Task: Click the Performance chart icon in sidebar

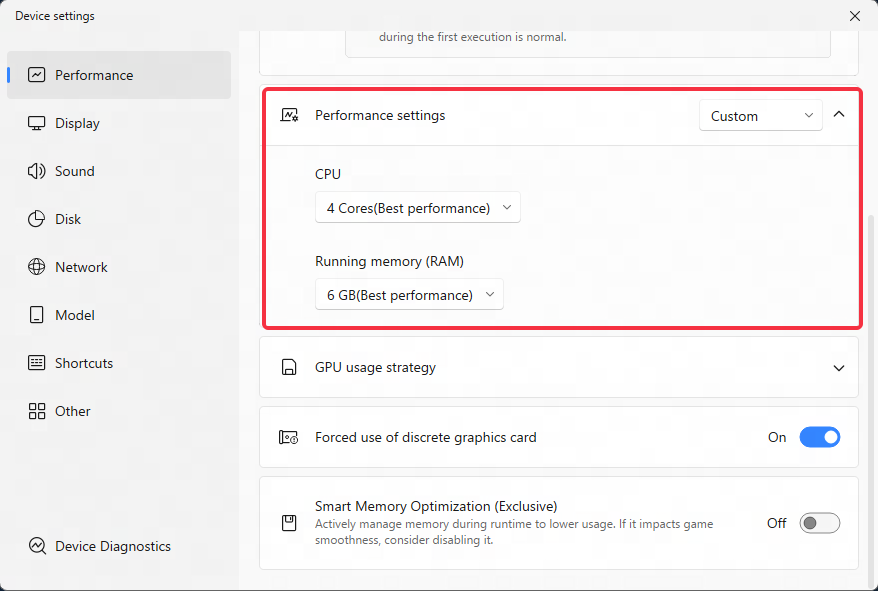Action: [x=36, y=75]
